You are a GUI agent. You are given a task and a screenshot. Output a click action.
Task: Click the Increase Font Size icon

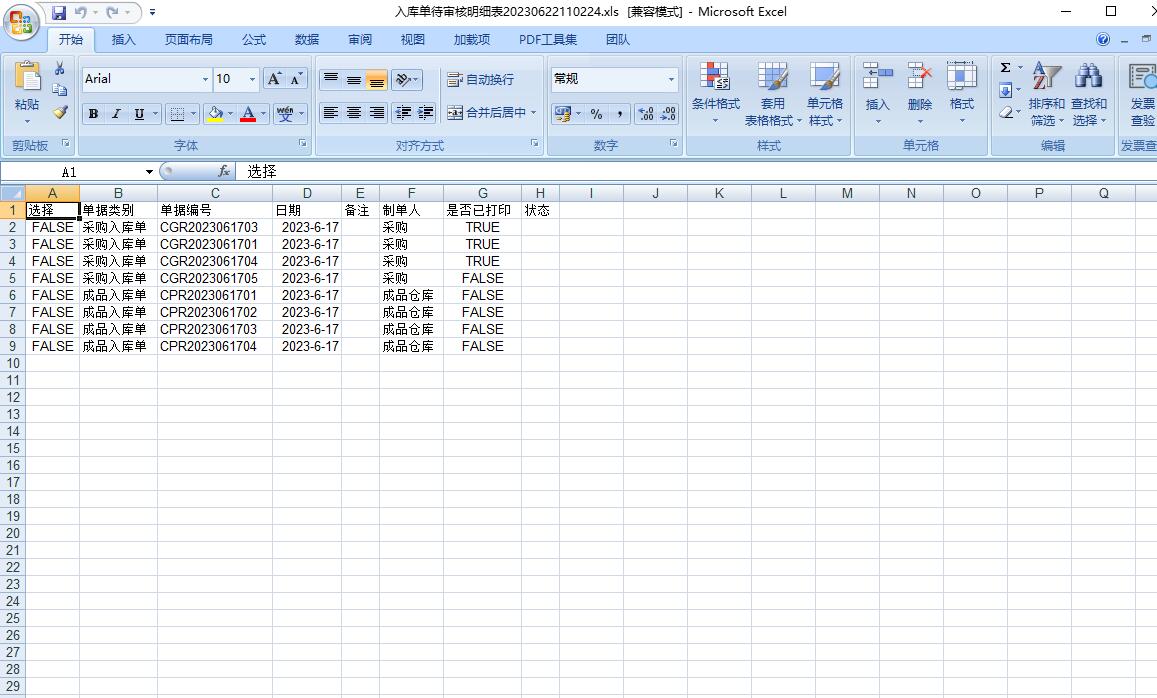pyautogui.click(x=274, y=79)
